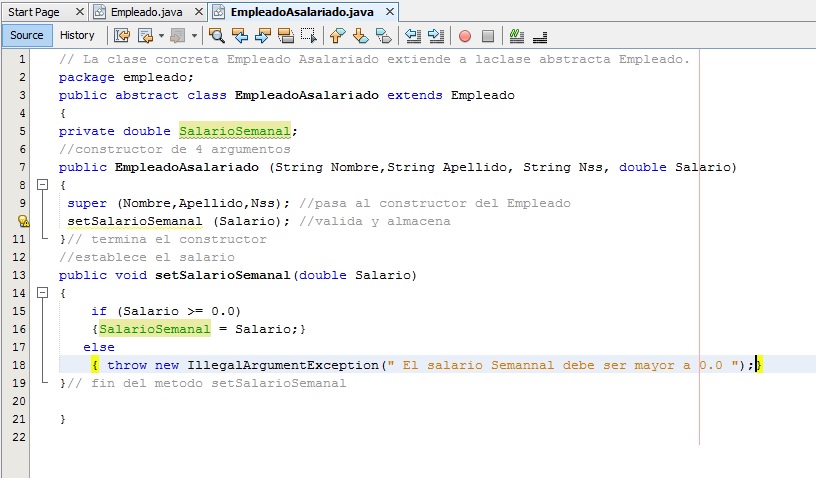Open the Back navigation dropdown arrow

(x=161, y=36)
